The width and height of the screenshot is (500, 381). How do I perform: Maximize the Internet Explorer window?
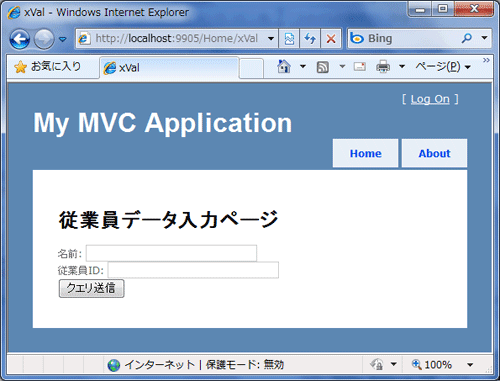[x=443, y=9]
